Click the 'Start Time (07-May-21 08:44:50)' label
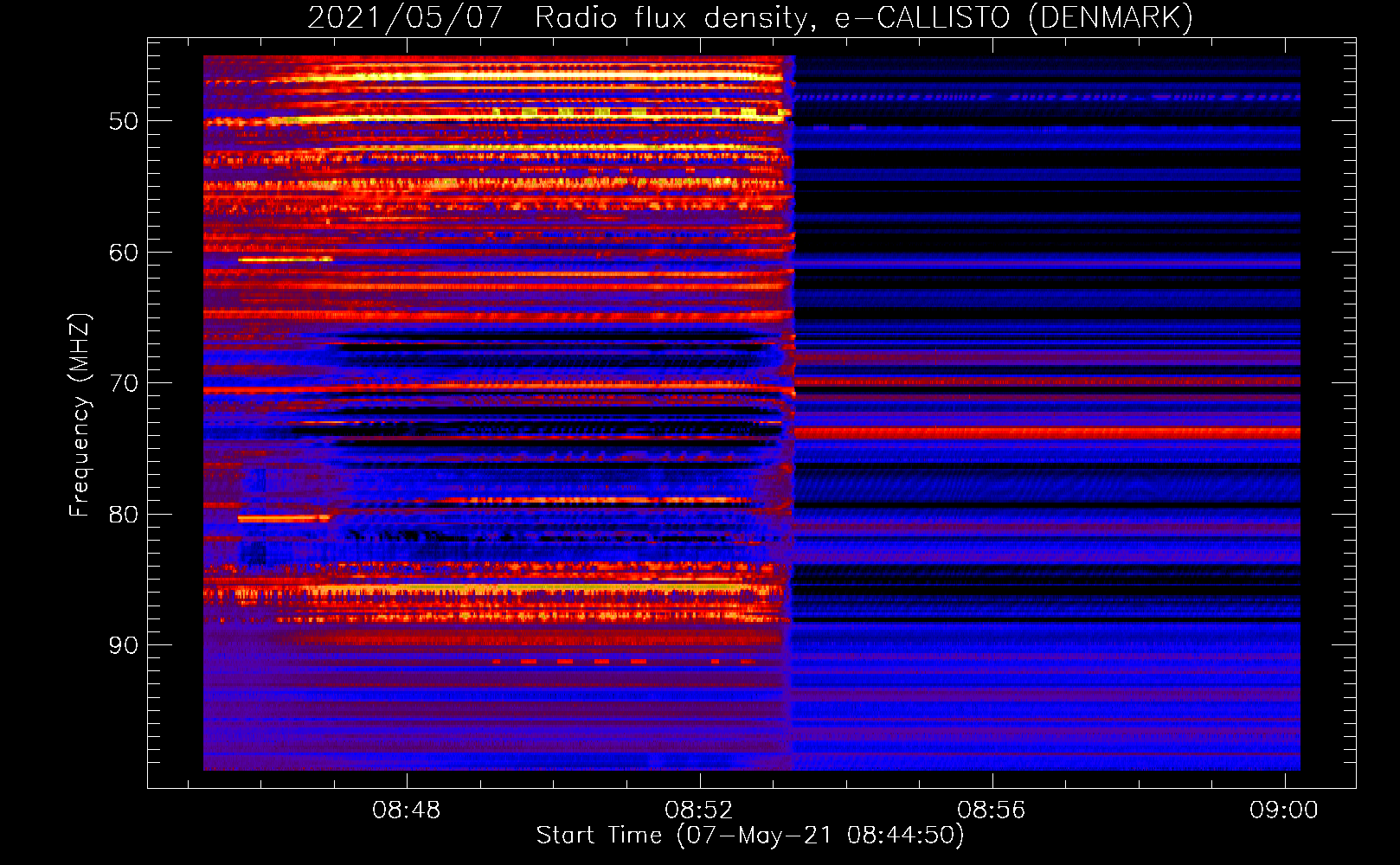This screenshot has height=865, width=1400. click(750, 836)
